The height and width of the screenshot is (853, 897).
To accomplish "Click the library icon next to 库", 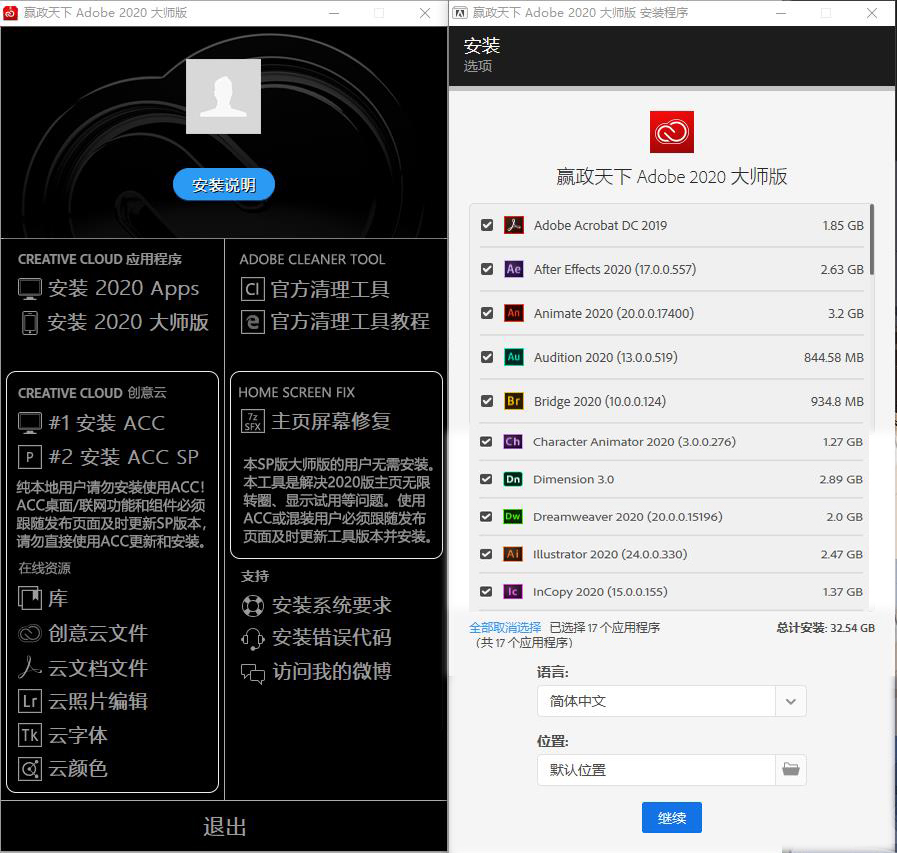I will coord(30,599).
